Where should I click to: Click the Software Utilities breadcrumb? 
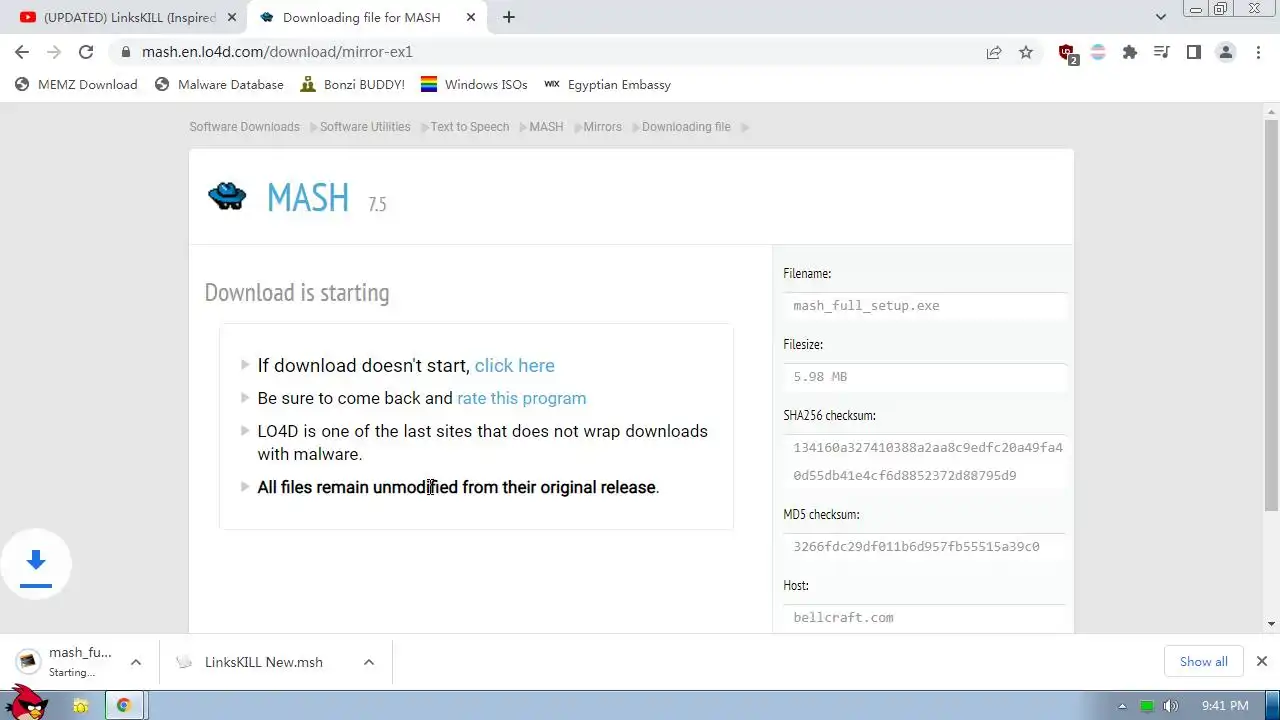pyautogui.click(x=365, y=127)
